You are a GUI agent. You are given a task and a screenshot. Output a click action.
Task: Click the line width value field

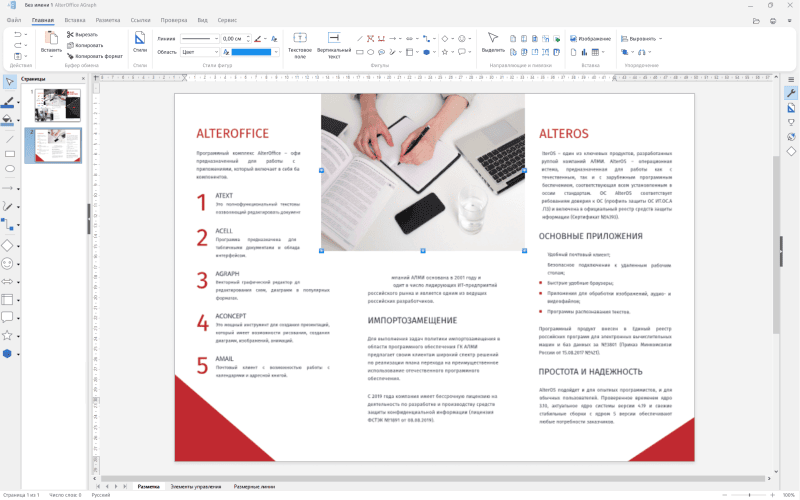233,39
